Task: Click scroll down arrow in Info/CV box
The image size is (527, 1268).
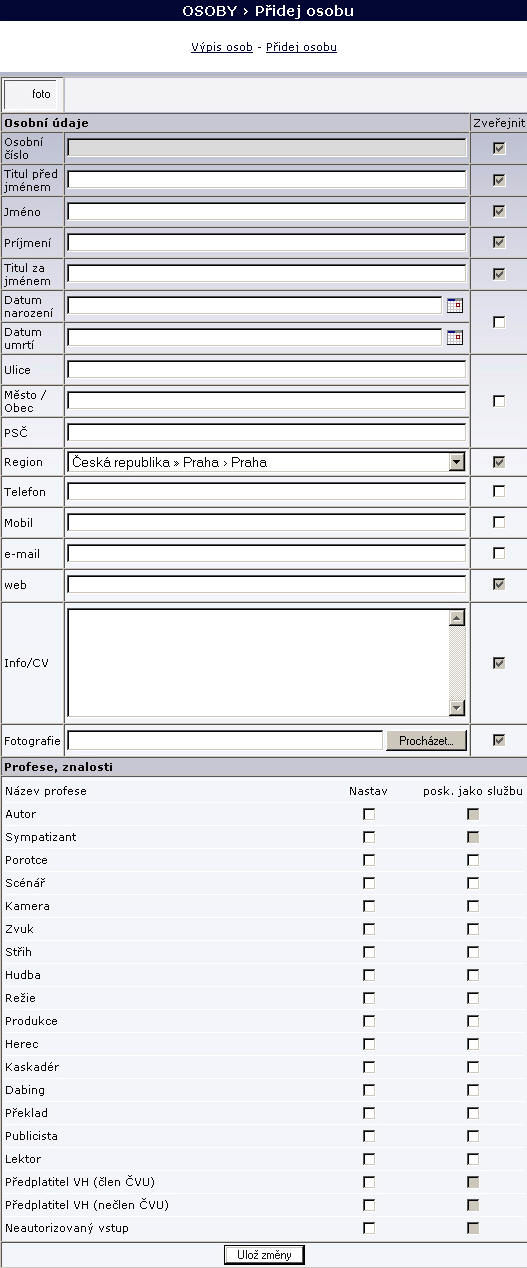Action: coord(457,707)
